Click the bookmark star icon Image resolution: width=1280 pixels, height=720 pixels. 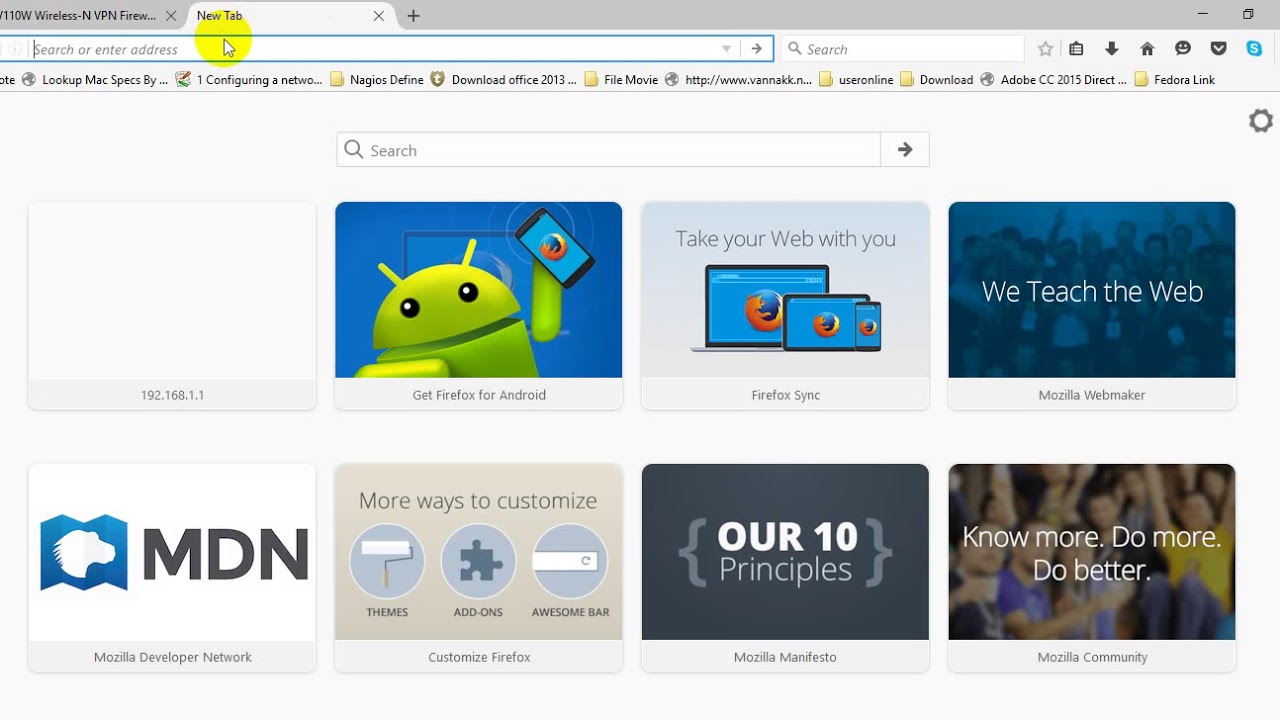coord(1045,49)
